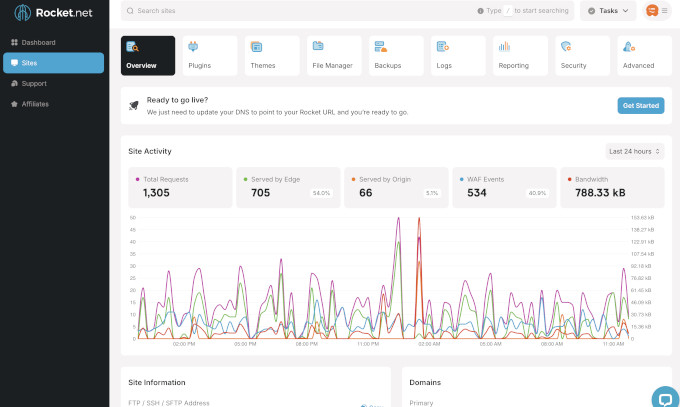The image size is (680, 407).
Task: Click the Reporting bar chart icon
Action: pyautogui.click(x=504, y=46)
